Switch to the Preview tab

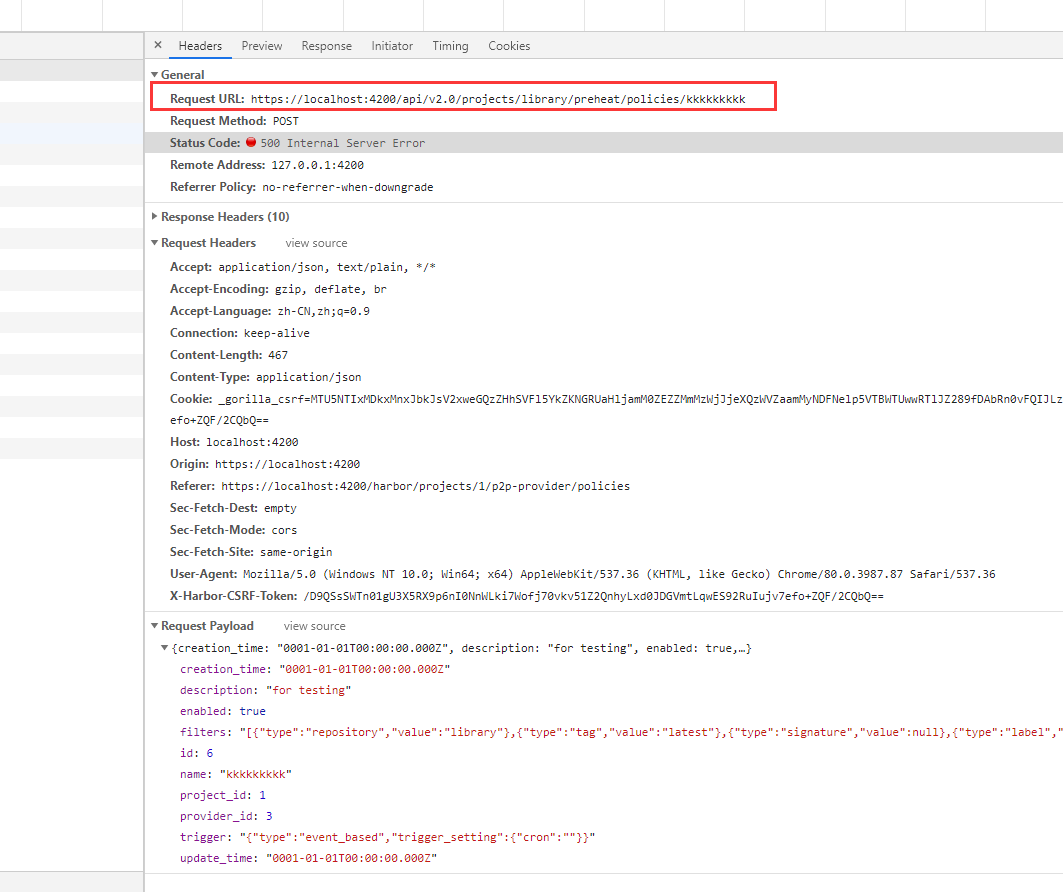[261, 45]
